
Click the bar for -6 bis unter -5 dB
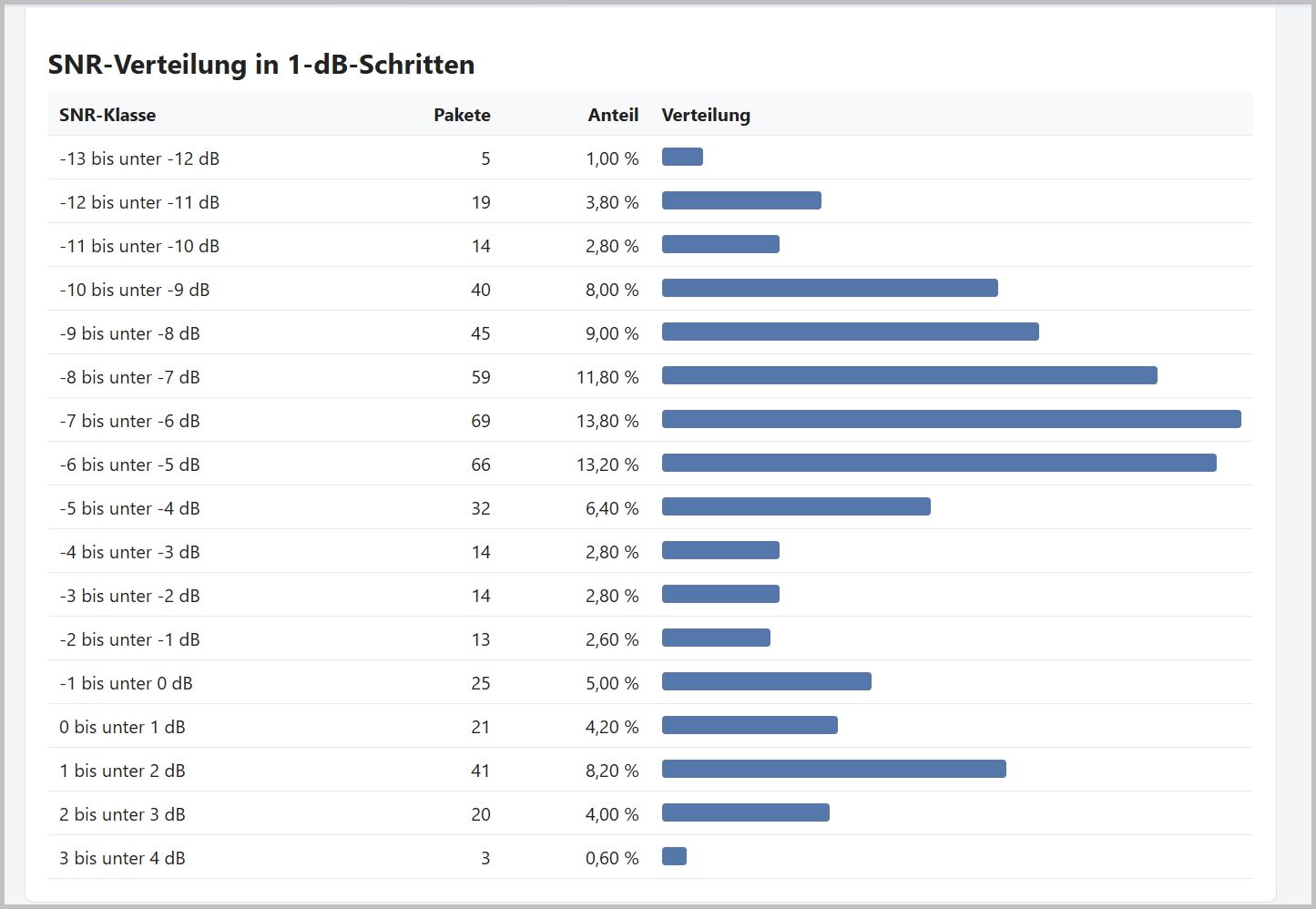[939, 463]
